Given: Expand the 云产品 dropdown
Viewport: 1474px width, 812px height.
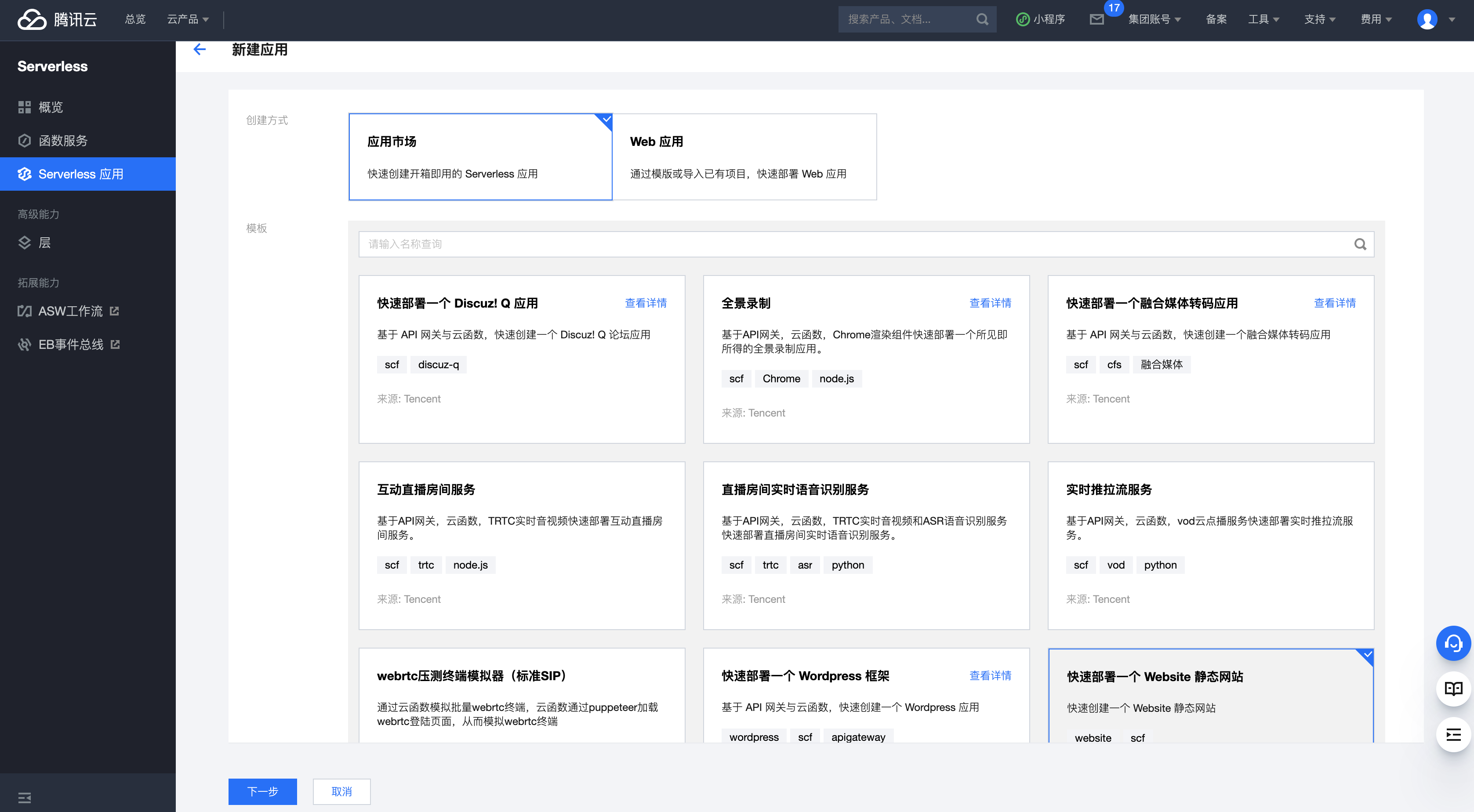Looking at the screenshot, I should [188, 19].
